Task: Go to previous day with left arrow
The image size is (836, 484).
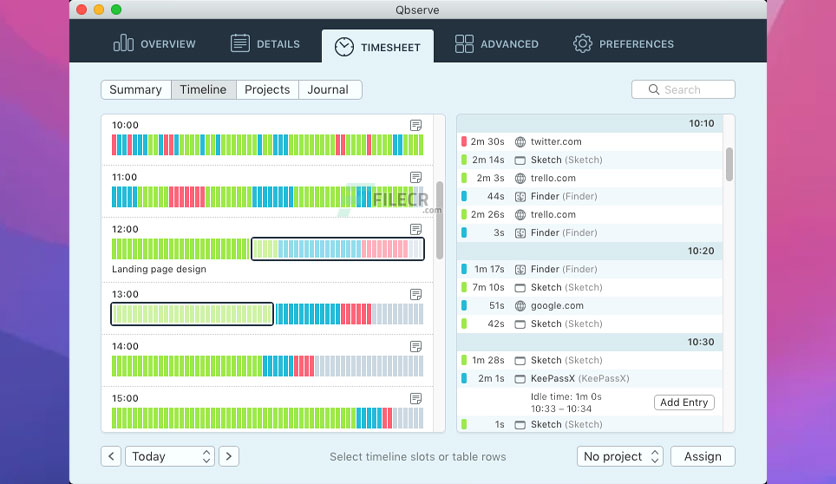Action: tap(111, 456)
